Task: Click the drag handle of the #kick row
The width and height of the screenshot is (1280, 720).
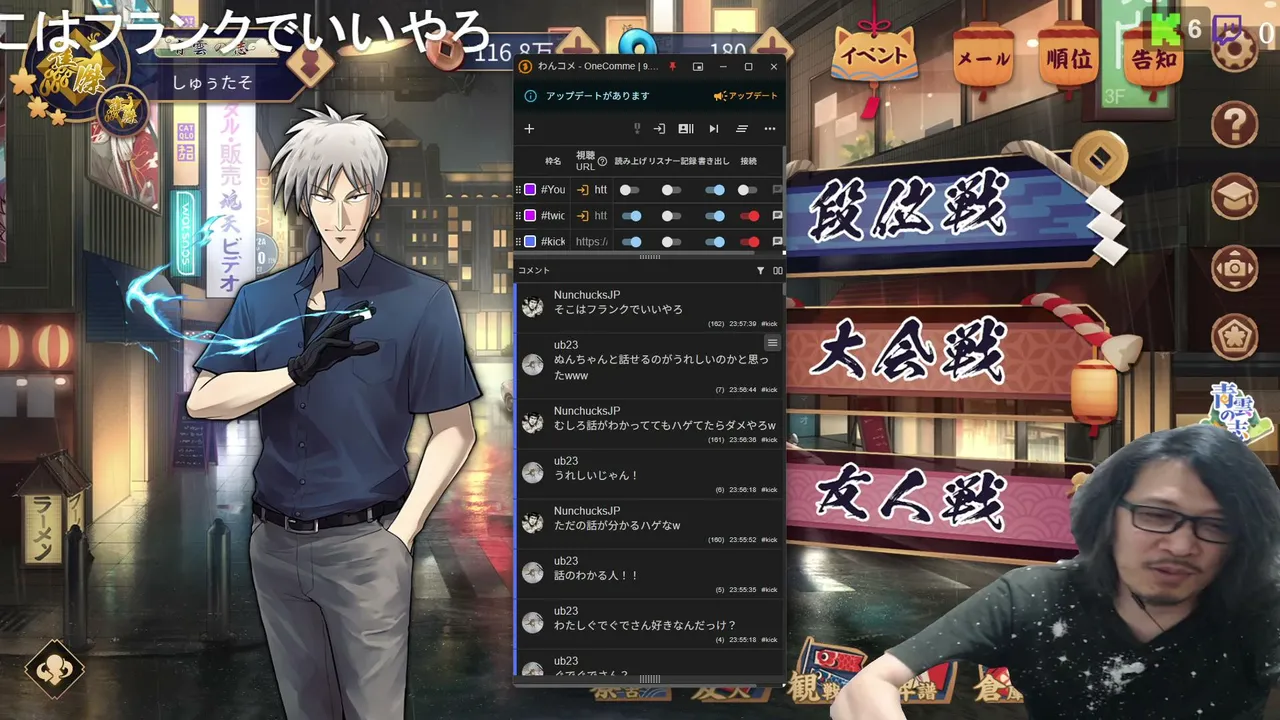Action: (518, 241)
